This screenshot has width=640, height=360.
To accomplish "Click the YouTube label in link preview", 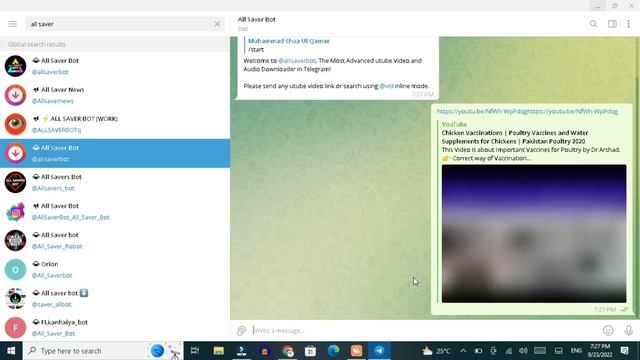I will click(x=454, y=124).
